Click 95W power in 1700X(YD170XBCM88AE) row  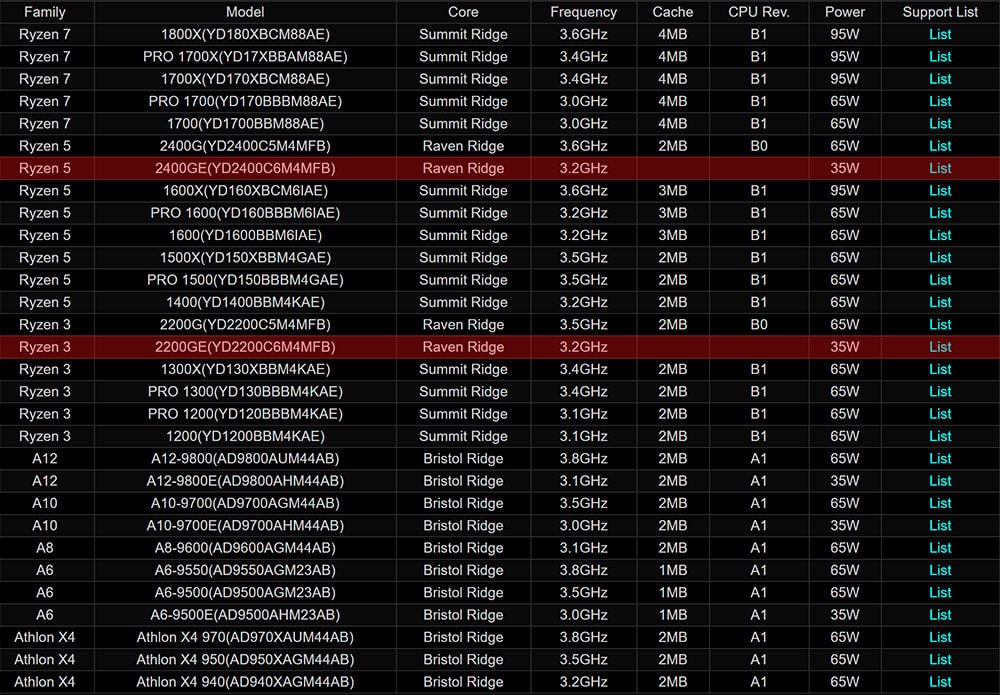point(845,79)
